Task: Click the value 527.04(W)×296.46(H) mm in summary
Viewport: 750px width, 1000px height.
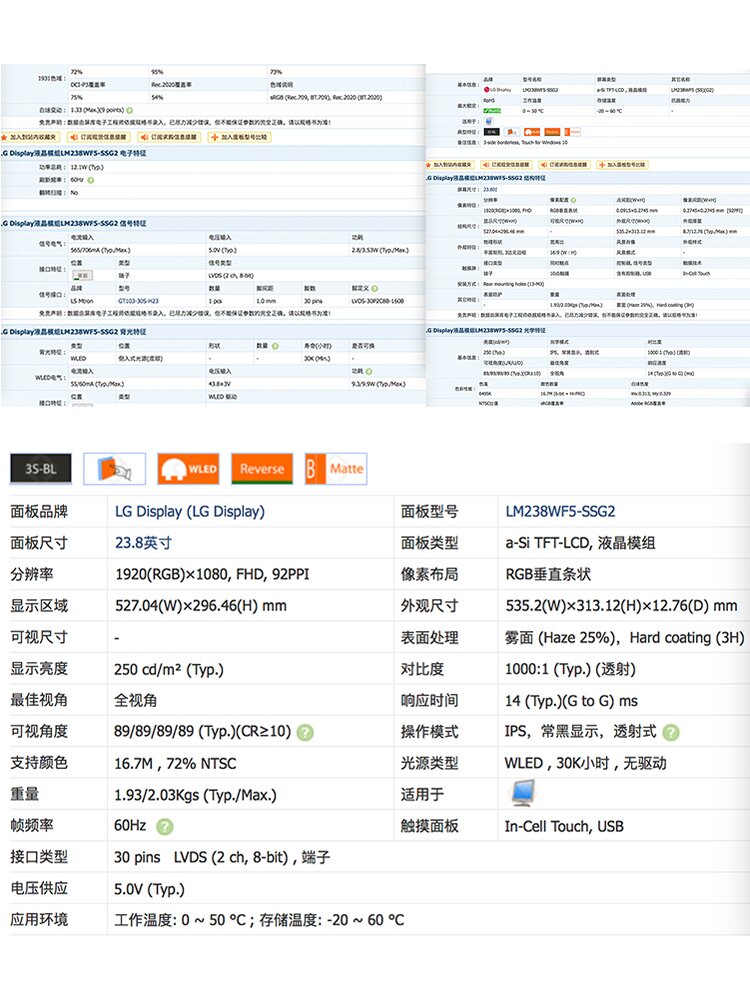Action: pyautogui.click(x=200, y=606)
